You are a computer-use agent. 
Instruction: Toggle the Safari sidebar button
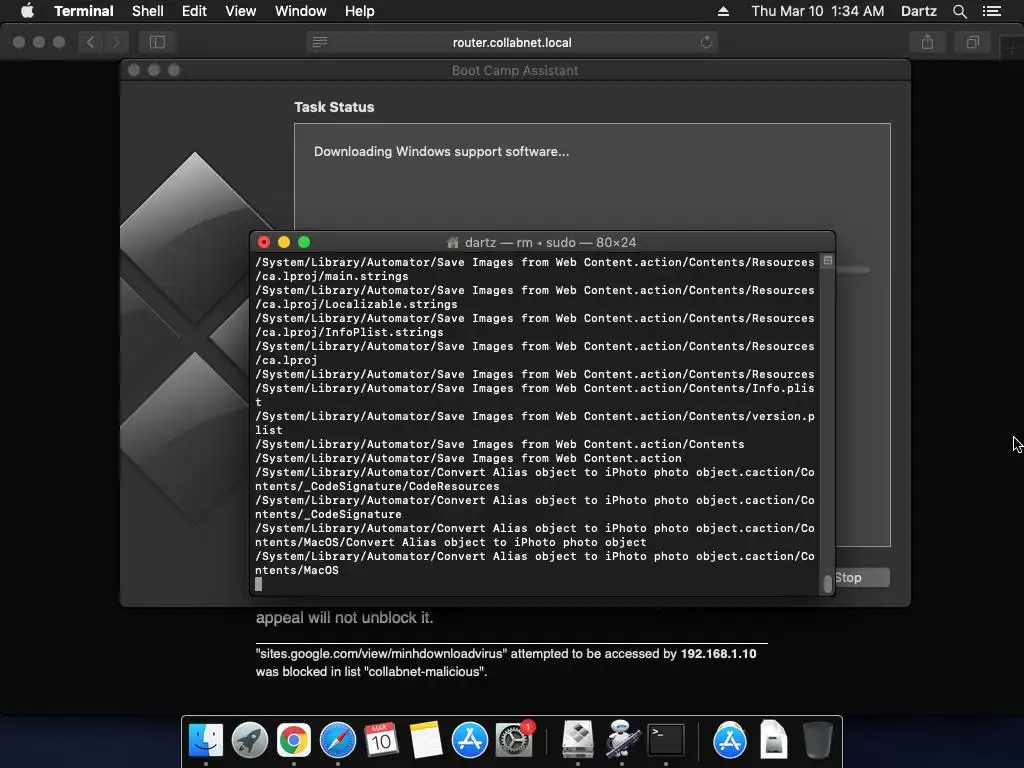coord(157,42)
